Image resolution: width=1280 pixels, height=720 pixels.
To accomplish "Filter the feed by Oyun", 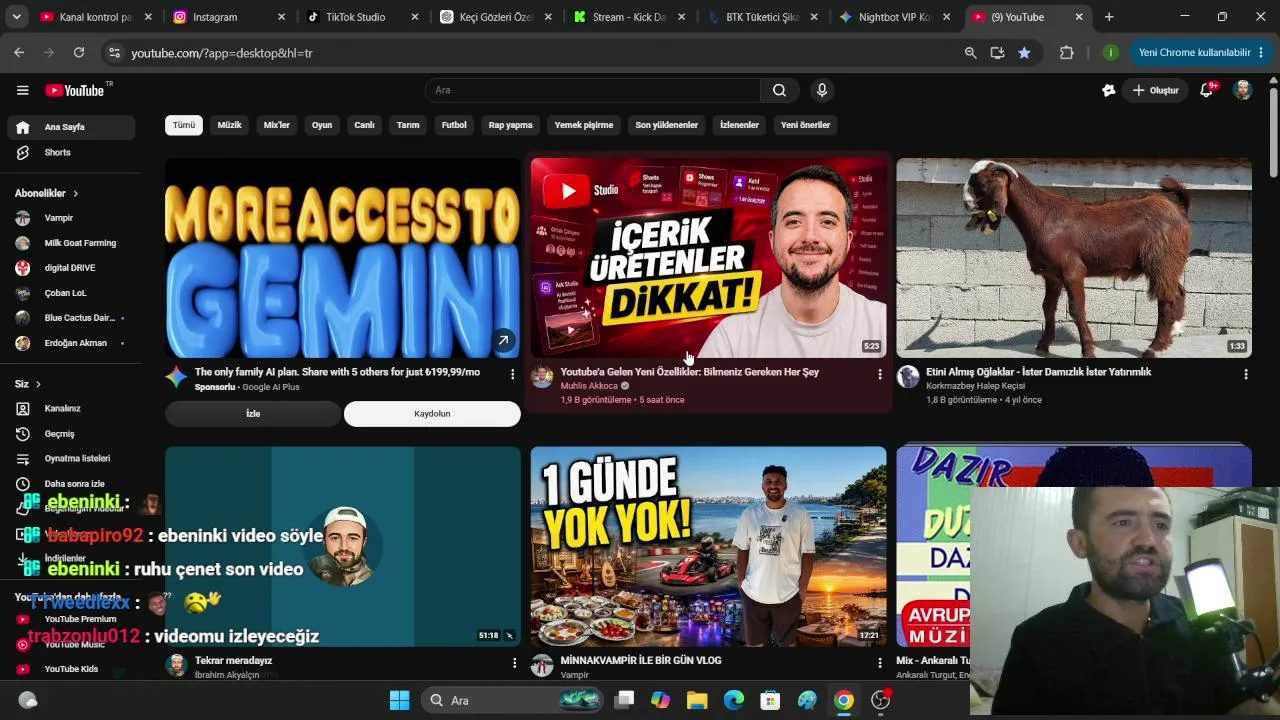I will point(322,125).
